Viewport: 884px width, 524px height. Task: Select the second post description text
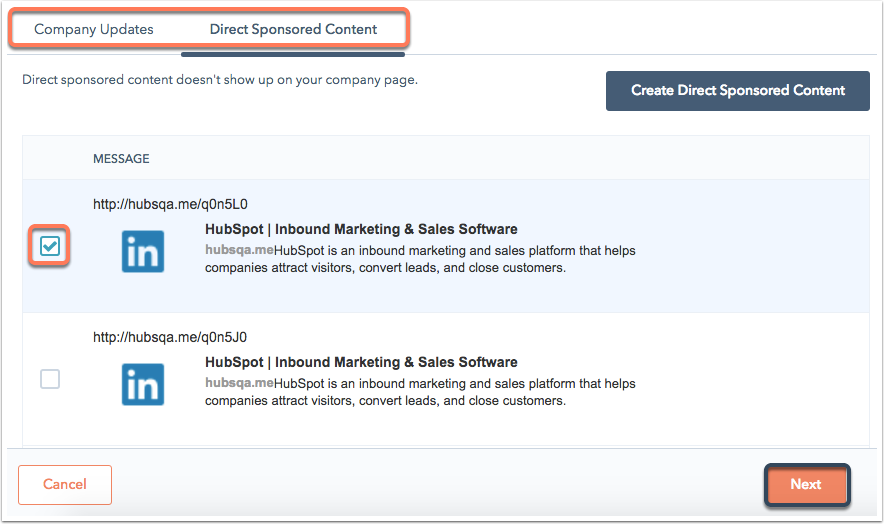pos(421,392)
